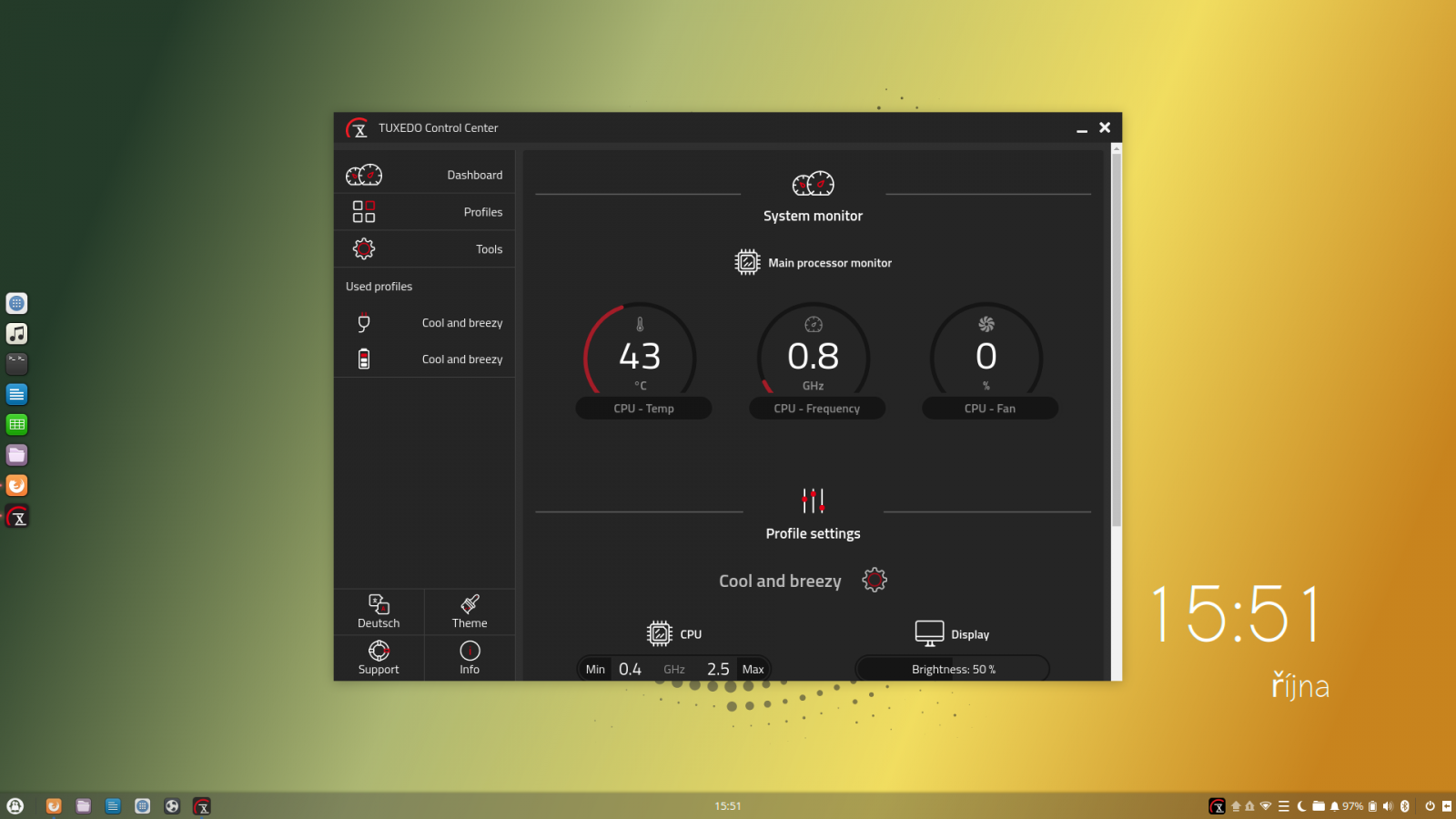The image size is (1456, 819).
Task: Open the Dashboard section in the sidebar
Action: click(x=424, y=175)
